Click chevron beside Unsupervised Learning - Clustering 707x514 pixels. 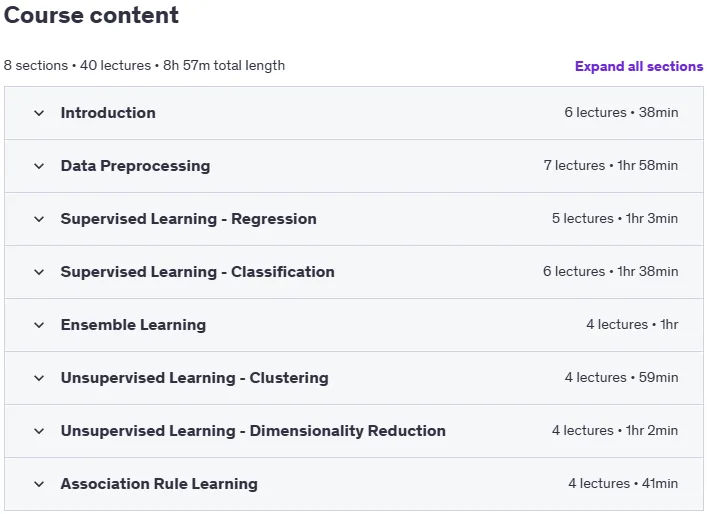39,378
